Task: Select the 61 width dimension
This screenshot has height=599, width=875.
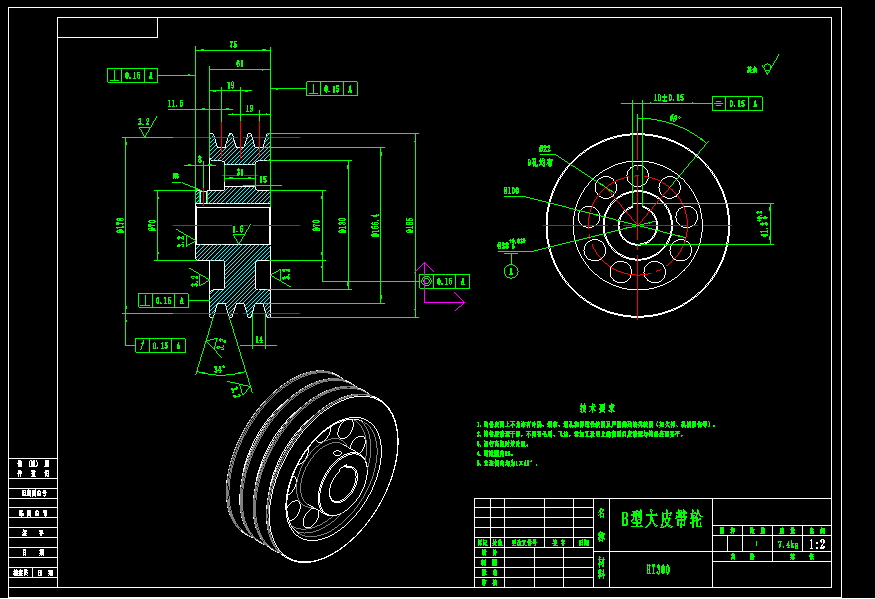Action: [239, 64]
